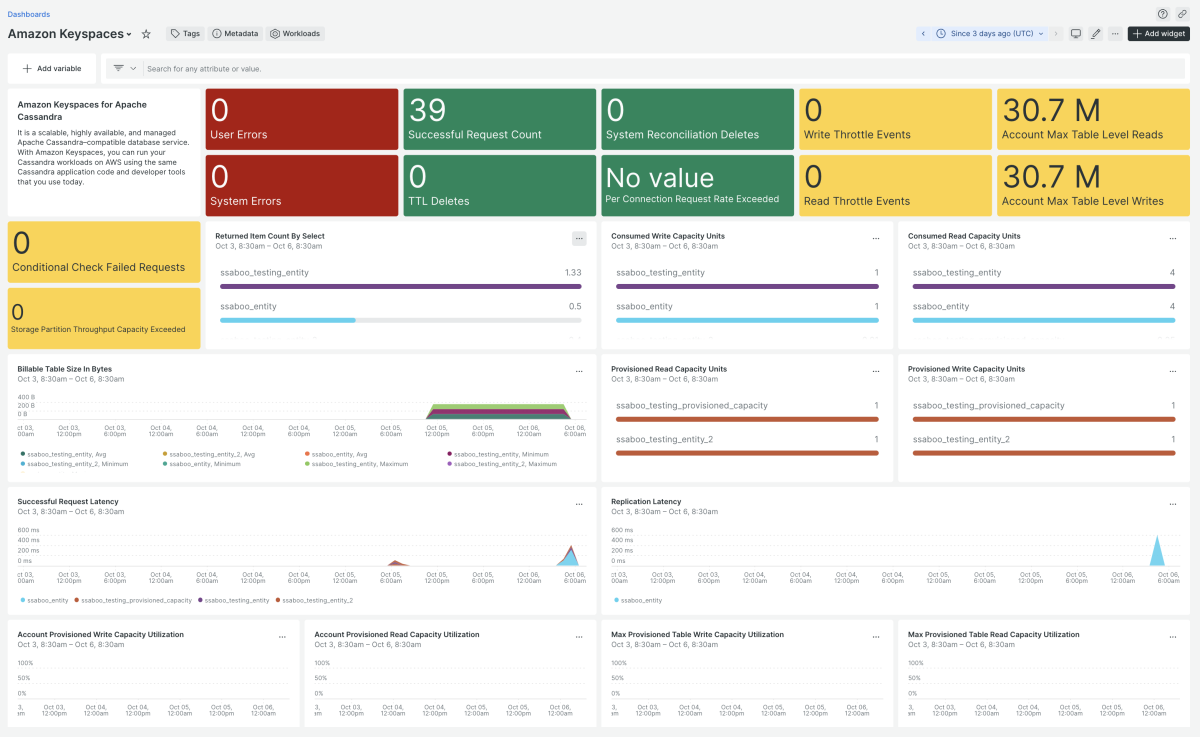Image resolution: width=1200 pixels, height=737 pixels.
Task: Open Returned Item Count By Select widget menu
Action: [x=579, y=238]
